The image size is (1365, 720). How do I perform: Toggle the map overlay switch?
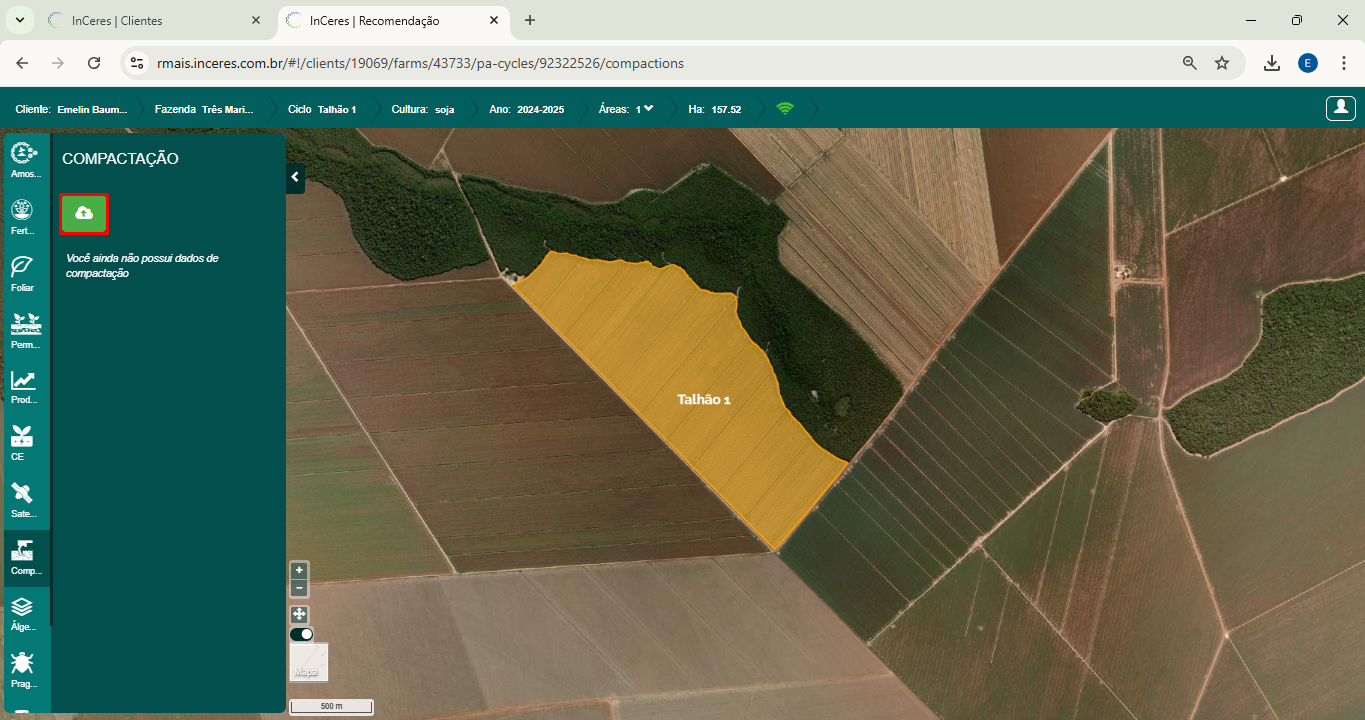click(301, 634)
